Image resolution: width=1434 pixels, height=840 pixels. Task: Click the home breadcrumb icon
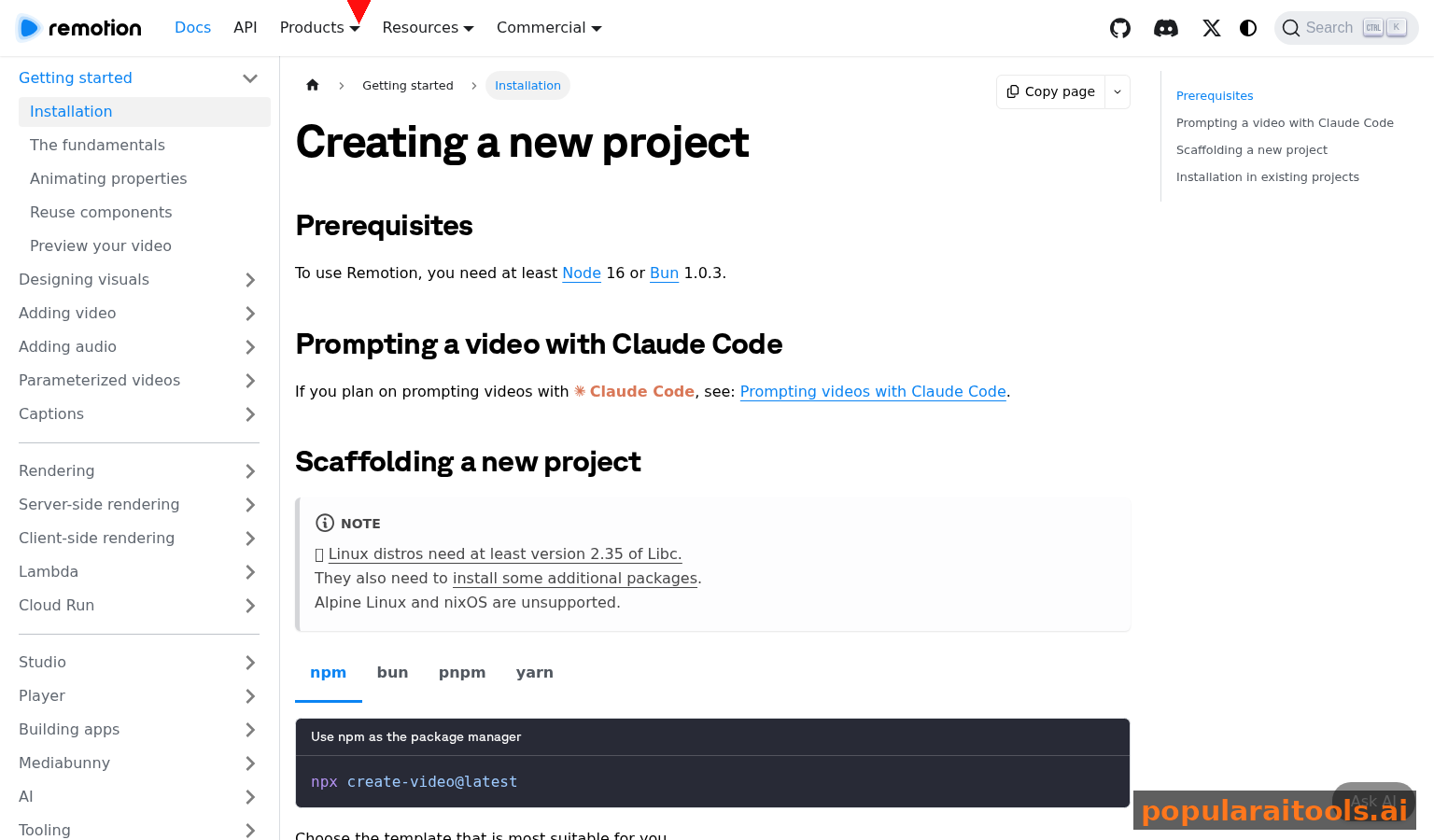click(x=312, y=85)
